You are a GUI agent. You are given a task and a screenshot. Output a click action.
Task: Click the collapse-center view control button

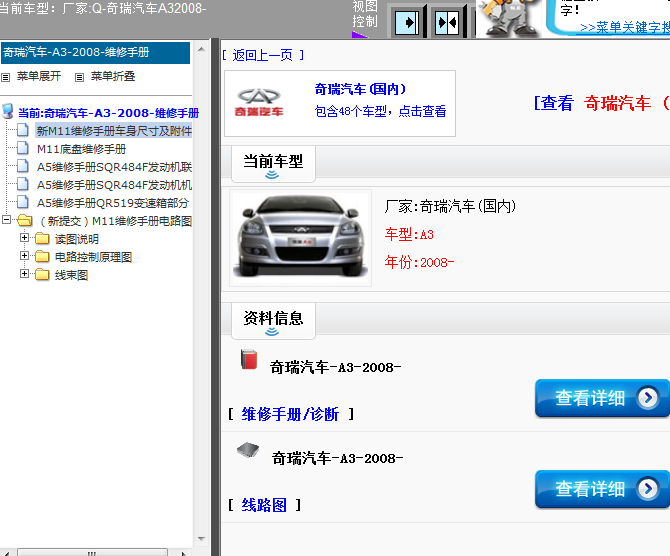point(447,22)
